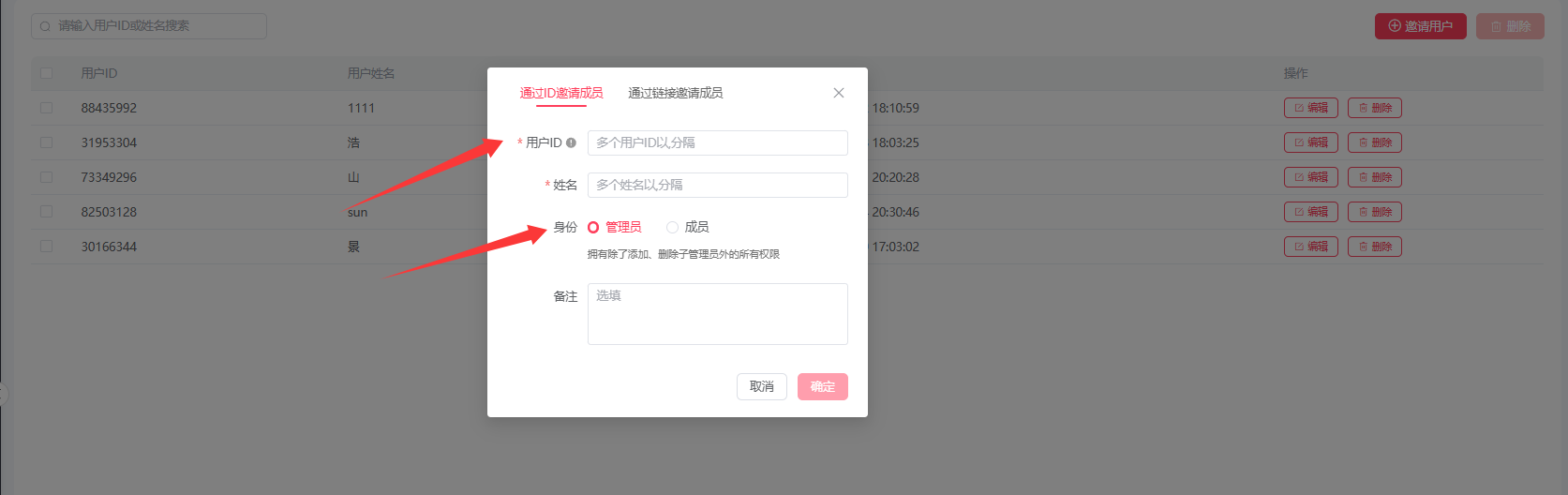The image size is (1568, 495).
Task: Click 删除 for user 30166344
Action: pyautogui.click(x=1374, y=247)
